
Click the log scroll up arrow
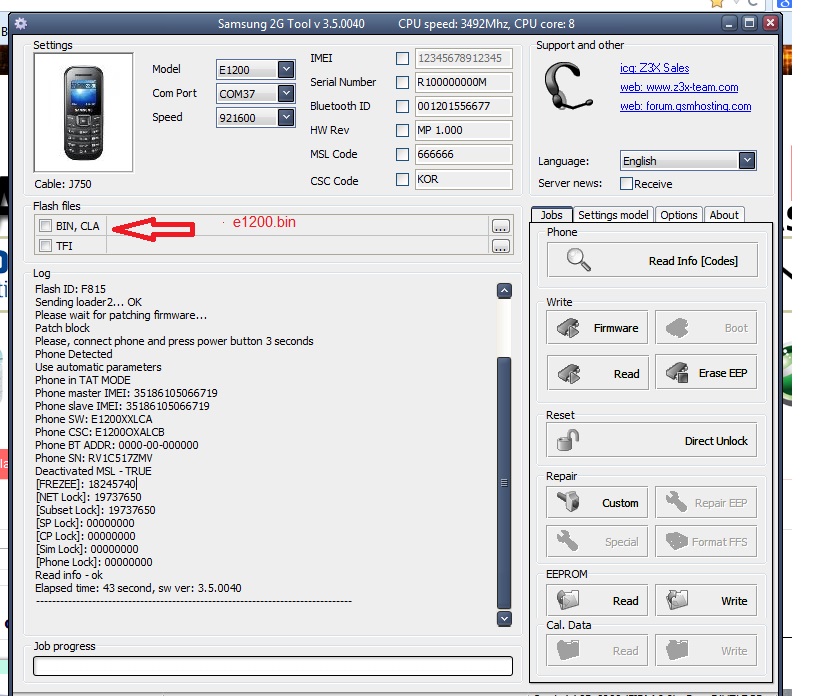coord(504,291)
